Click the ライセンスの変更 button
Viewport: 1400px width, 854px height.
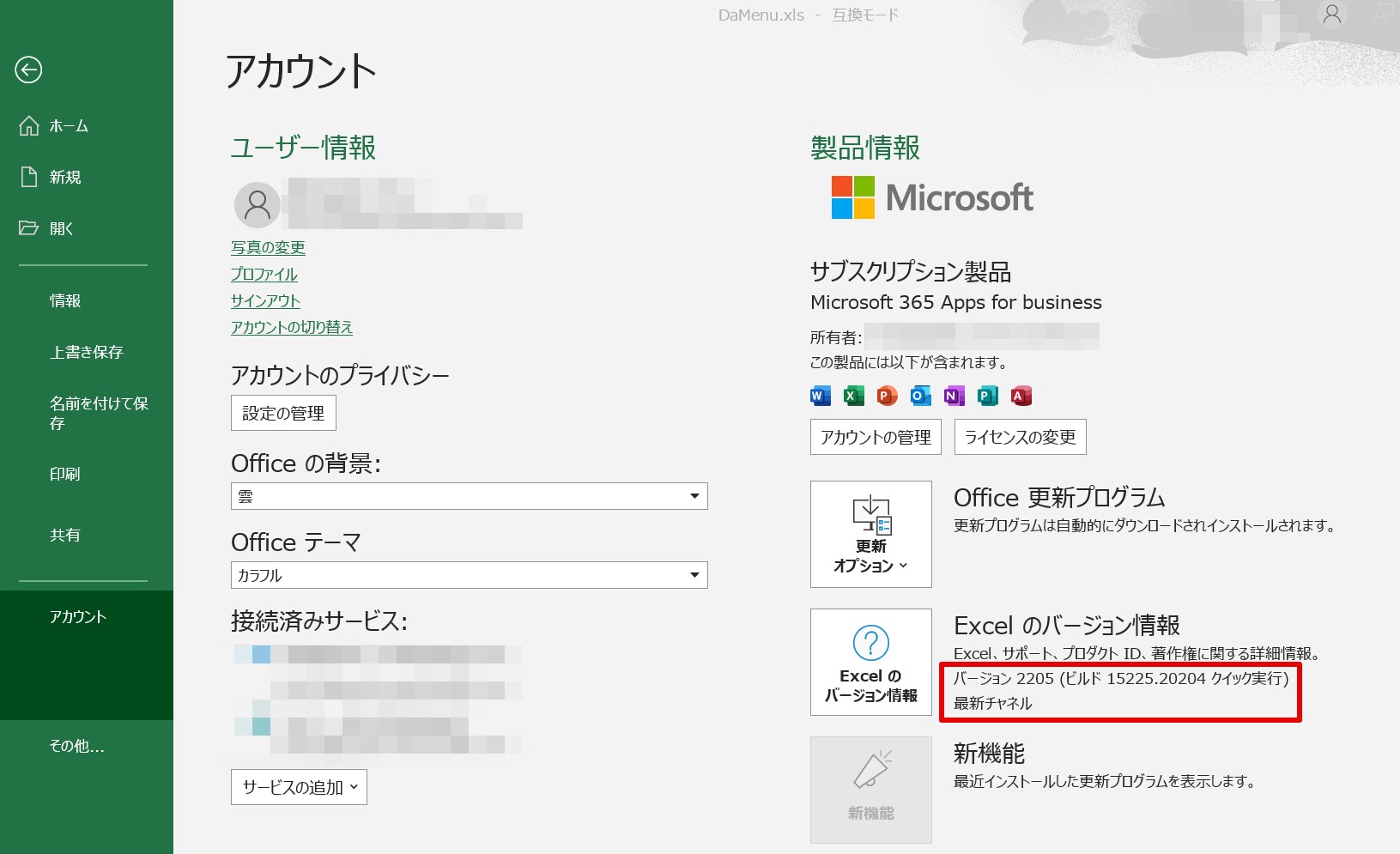[x=1021, y=437]
